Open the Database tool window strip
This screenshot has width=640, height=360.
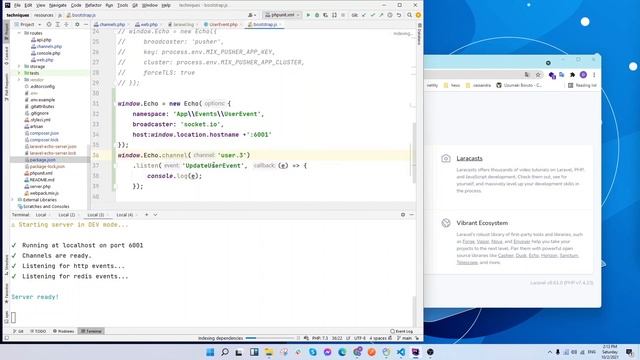click(x=420, y=35)
